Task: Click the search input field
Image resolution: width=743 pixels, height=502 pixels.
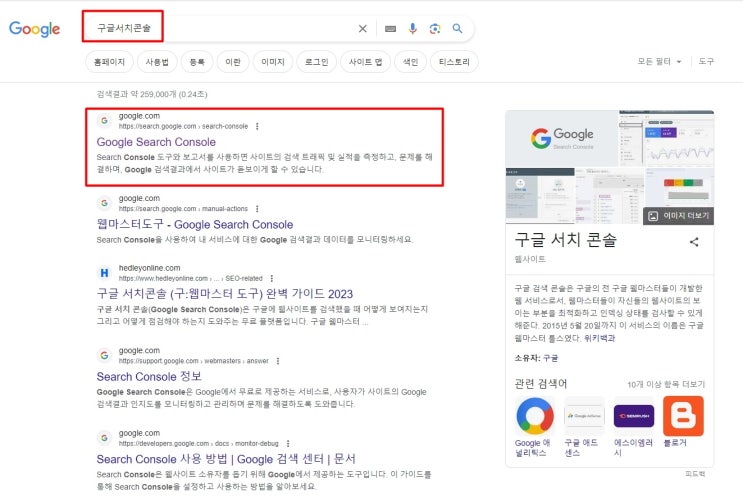Action: coord(223,28)
